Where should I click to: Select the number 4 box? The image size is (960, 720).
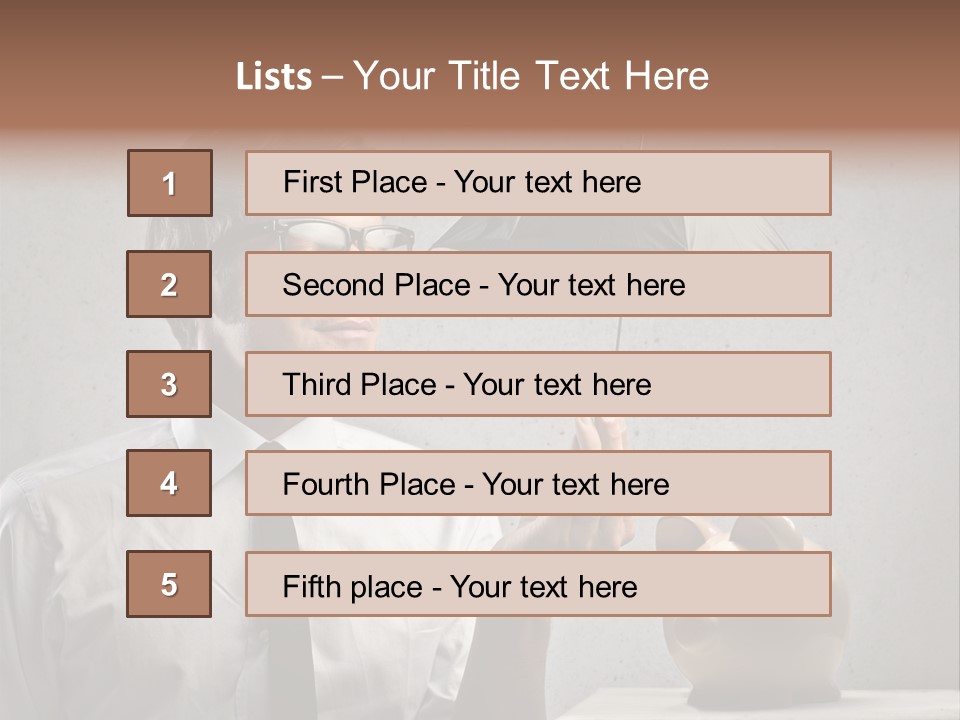[169, 483]
